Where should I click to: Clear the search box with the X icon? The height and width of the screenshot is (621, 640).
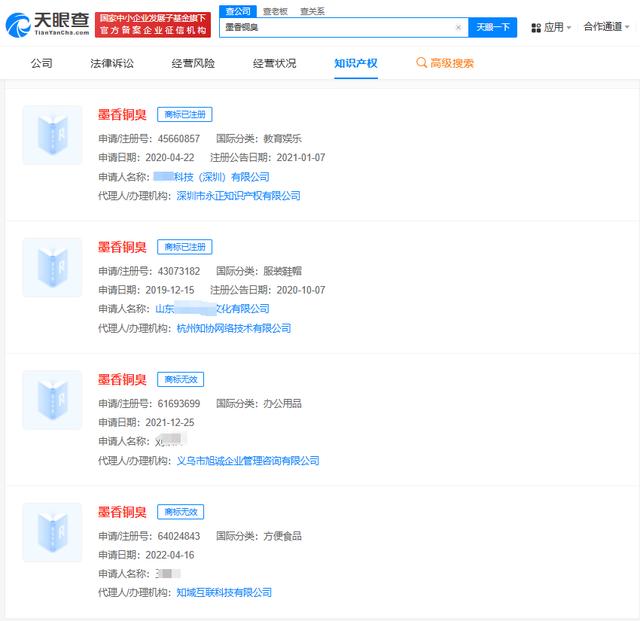pyautogui.click(x=458, y=28)
